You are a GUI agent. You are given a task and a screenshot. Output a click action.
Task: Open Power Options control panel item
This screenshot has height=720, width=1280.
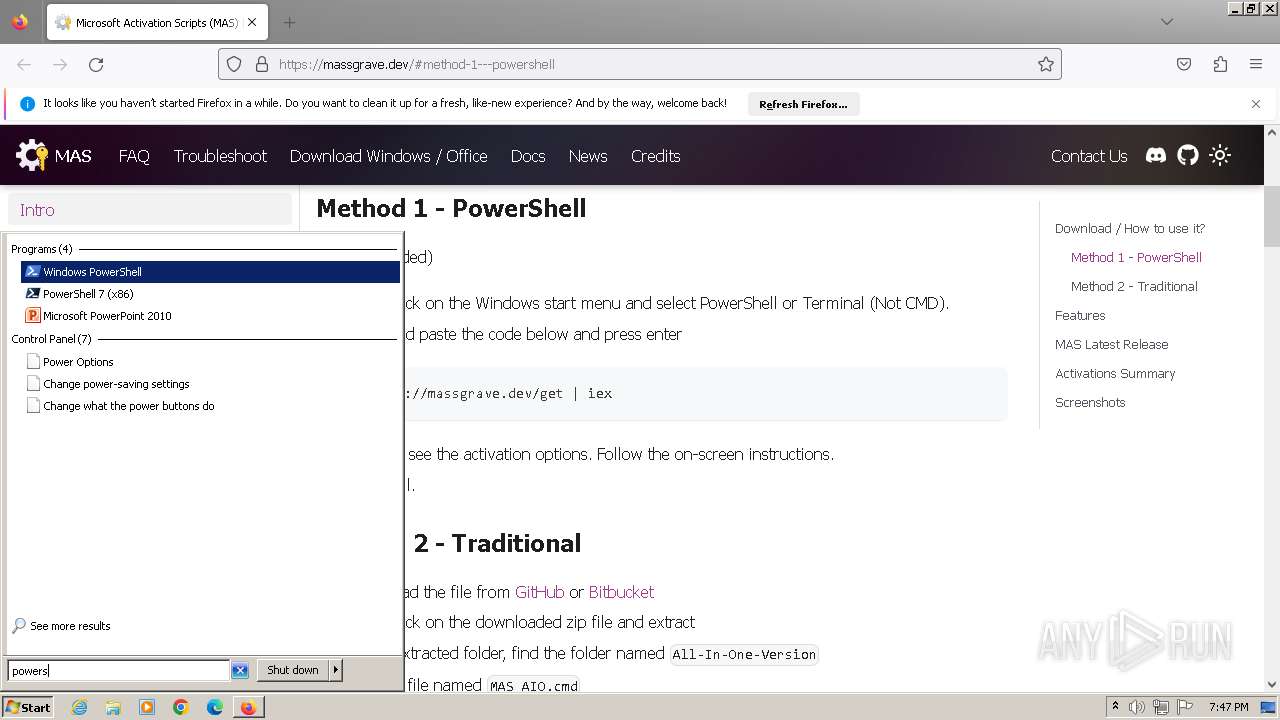coord(78,362)
